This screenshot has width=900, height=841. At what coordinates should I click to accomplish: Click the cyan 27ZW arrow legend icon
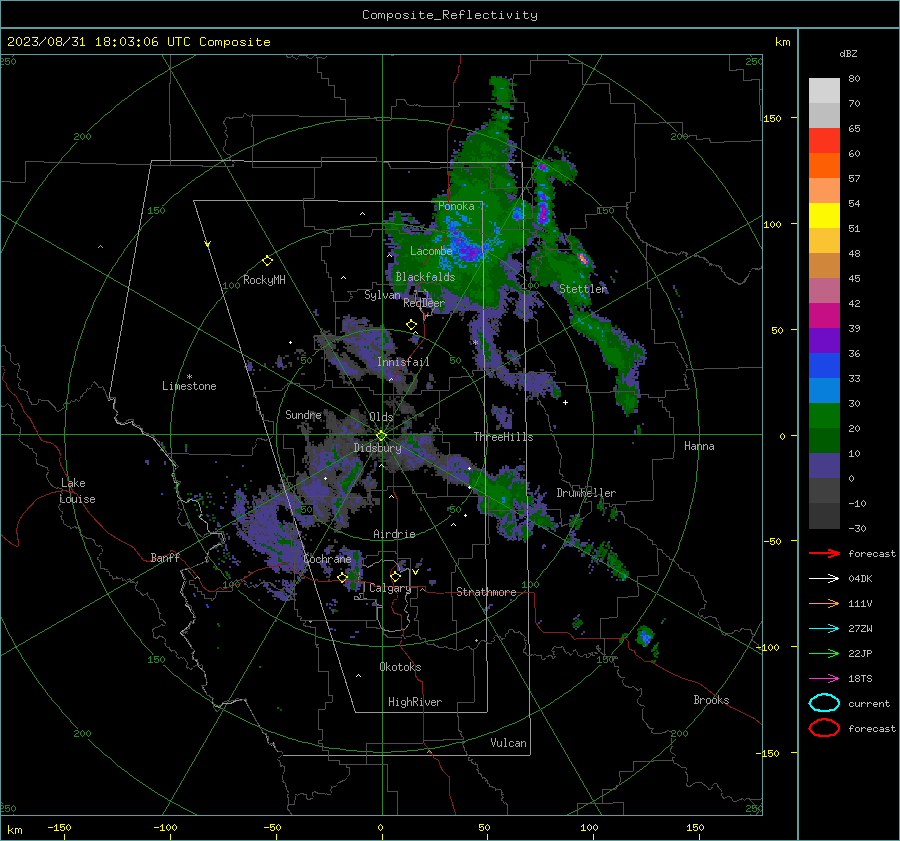pos(824,629)
